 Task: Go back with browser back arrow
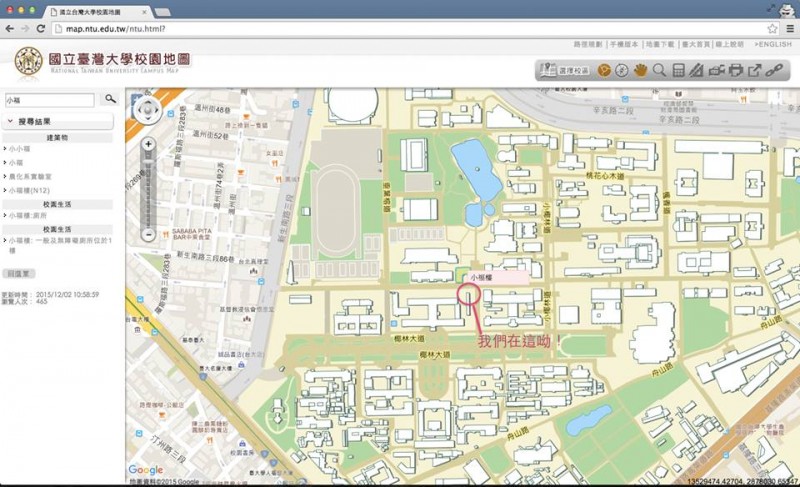tap(9, 29)
